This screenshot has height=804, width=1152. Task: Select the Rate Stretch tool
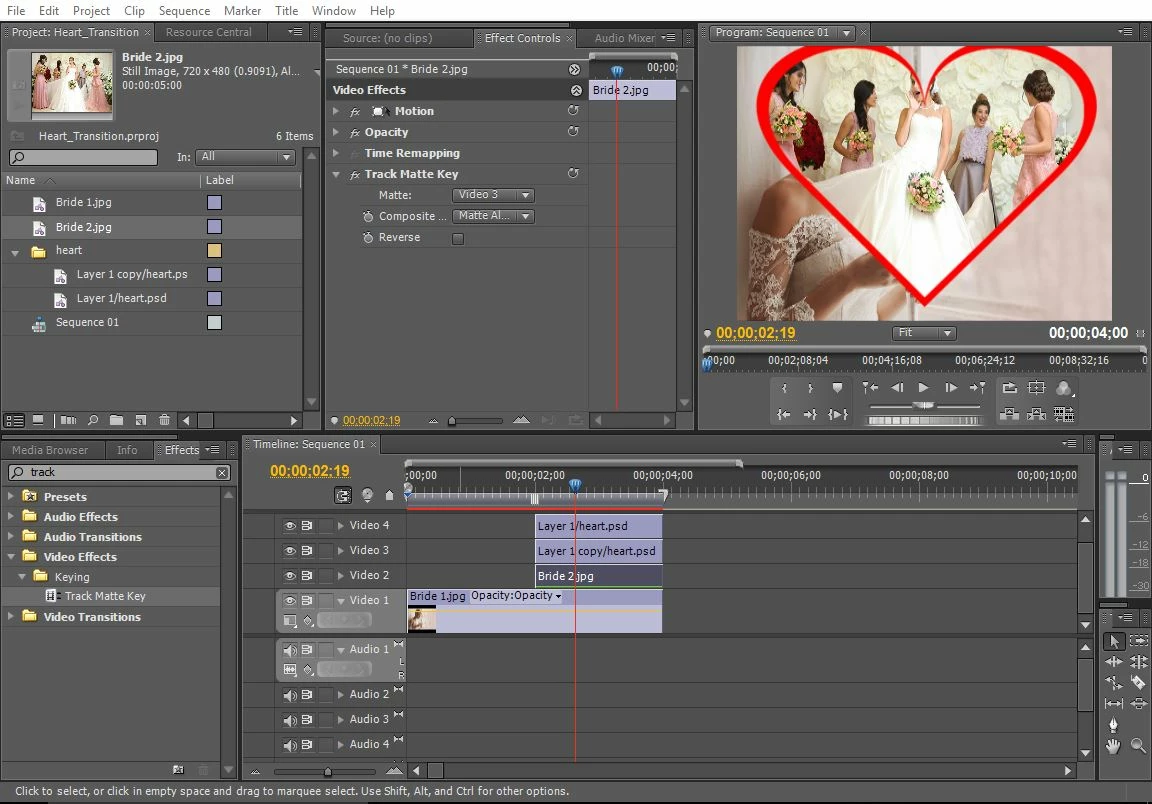click(x=1114, y=683)
